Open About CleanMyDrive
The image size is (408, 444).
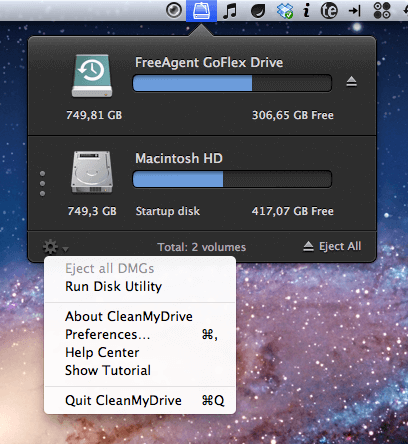(129, 316)
